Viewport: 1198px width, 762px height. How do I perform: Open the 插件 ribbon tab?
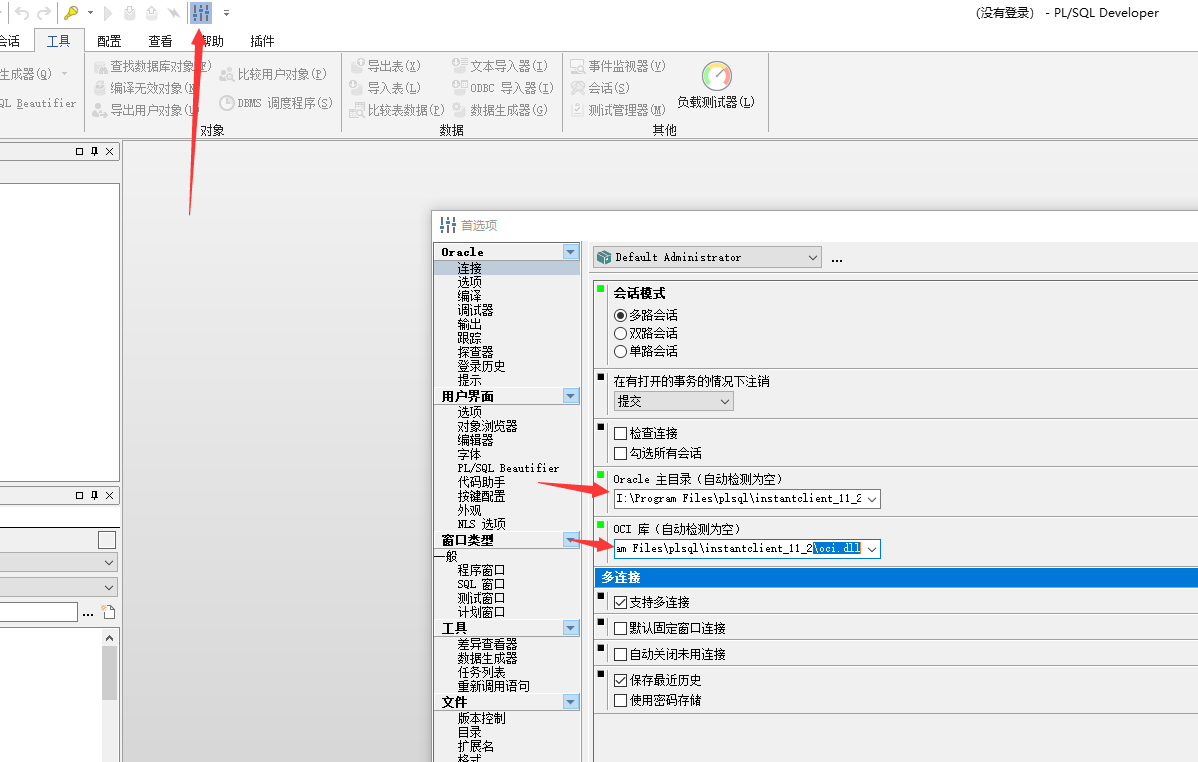[262, 41]
